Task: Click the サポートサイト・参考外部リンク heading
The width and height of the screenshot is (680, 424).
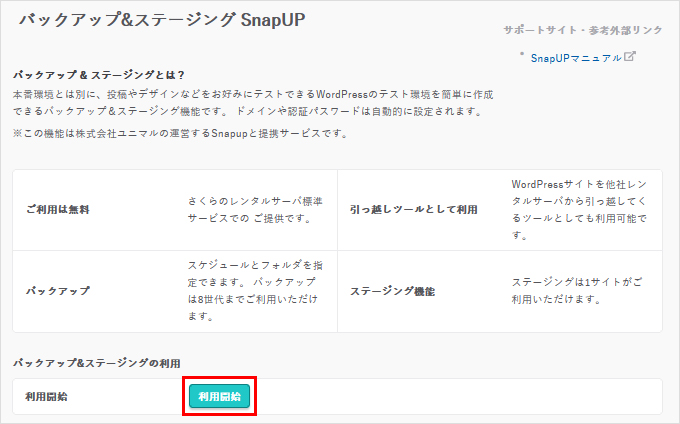Action: coord(584,30)
